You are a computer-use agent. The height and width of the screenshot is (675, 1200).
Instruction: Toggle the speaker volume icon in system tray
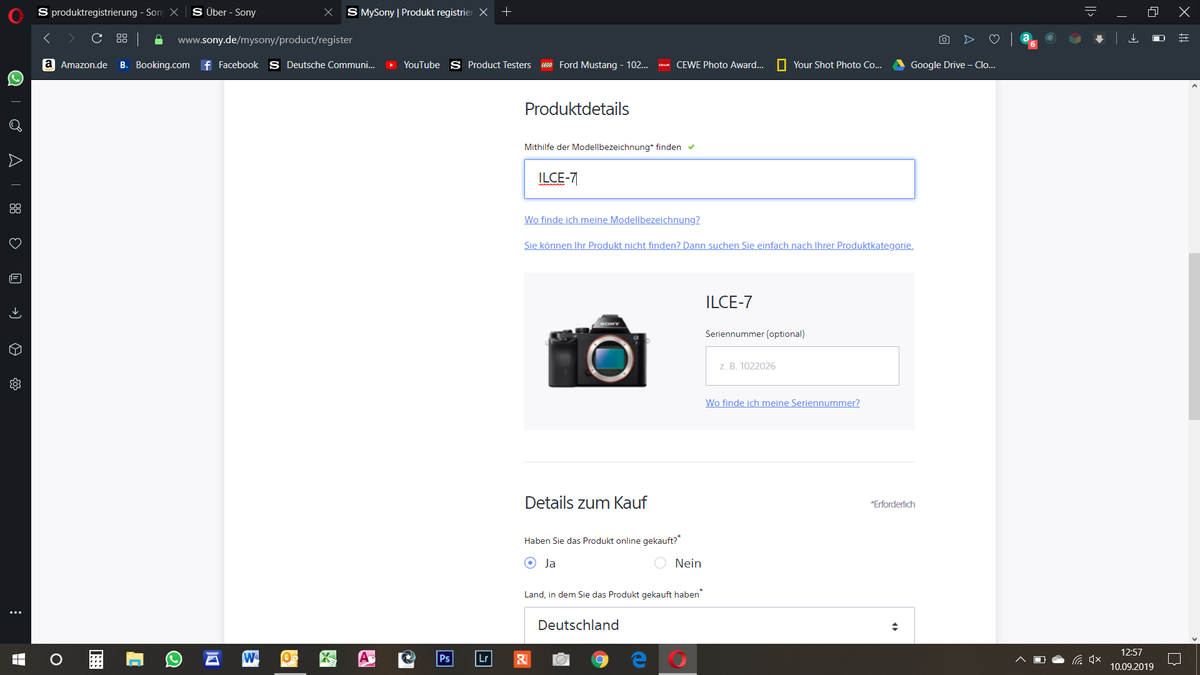click(x=1092, y=660)
